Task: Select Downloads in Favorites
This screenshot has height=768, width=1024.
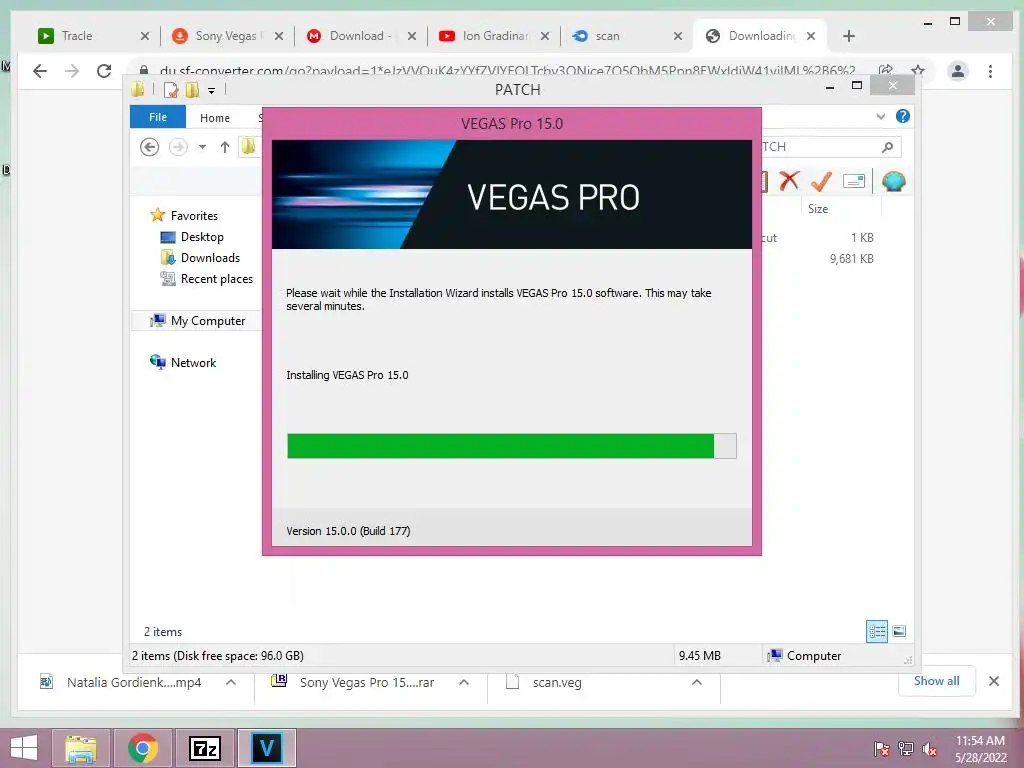Action: point(210,257)
